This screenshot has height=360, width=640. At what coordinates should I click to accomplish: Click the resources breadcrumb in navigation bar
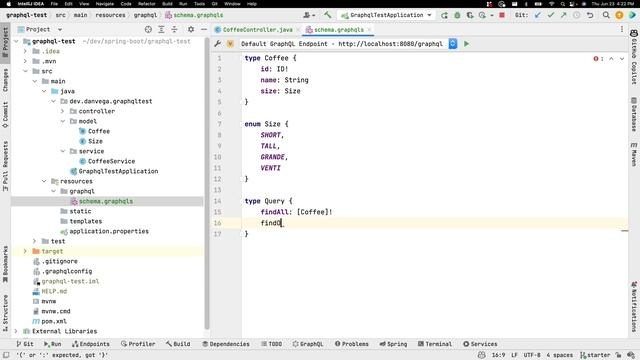point(110,15)
